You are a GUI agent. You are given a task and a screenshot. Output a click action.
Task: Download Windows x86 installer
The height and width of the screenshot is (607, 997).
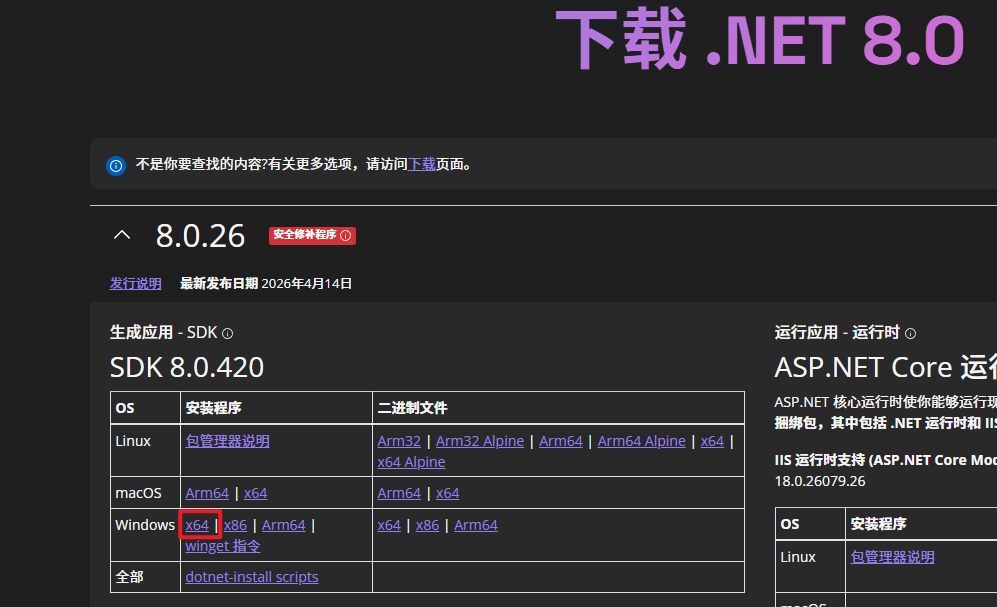point(235,525)
